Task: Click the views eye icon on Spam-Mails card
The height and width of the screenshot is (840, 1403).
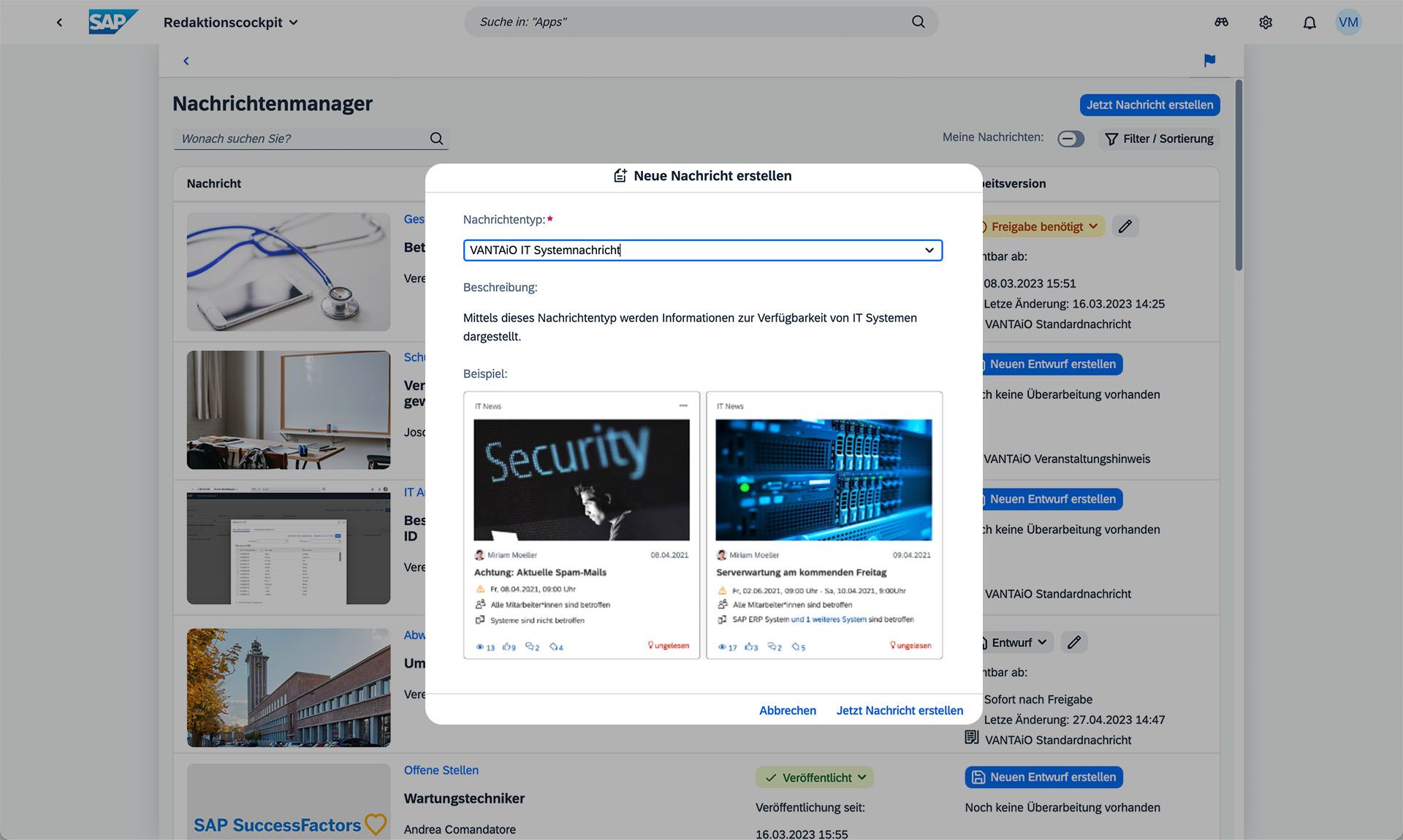Action: [x=480, y=647]
